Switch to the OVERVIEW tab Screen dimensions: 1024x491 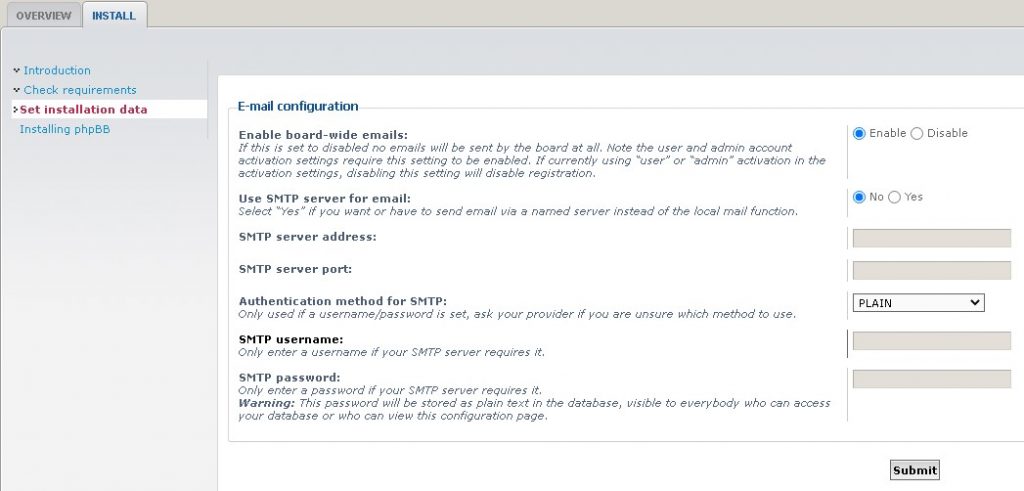[x=43, y=15]
